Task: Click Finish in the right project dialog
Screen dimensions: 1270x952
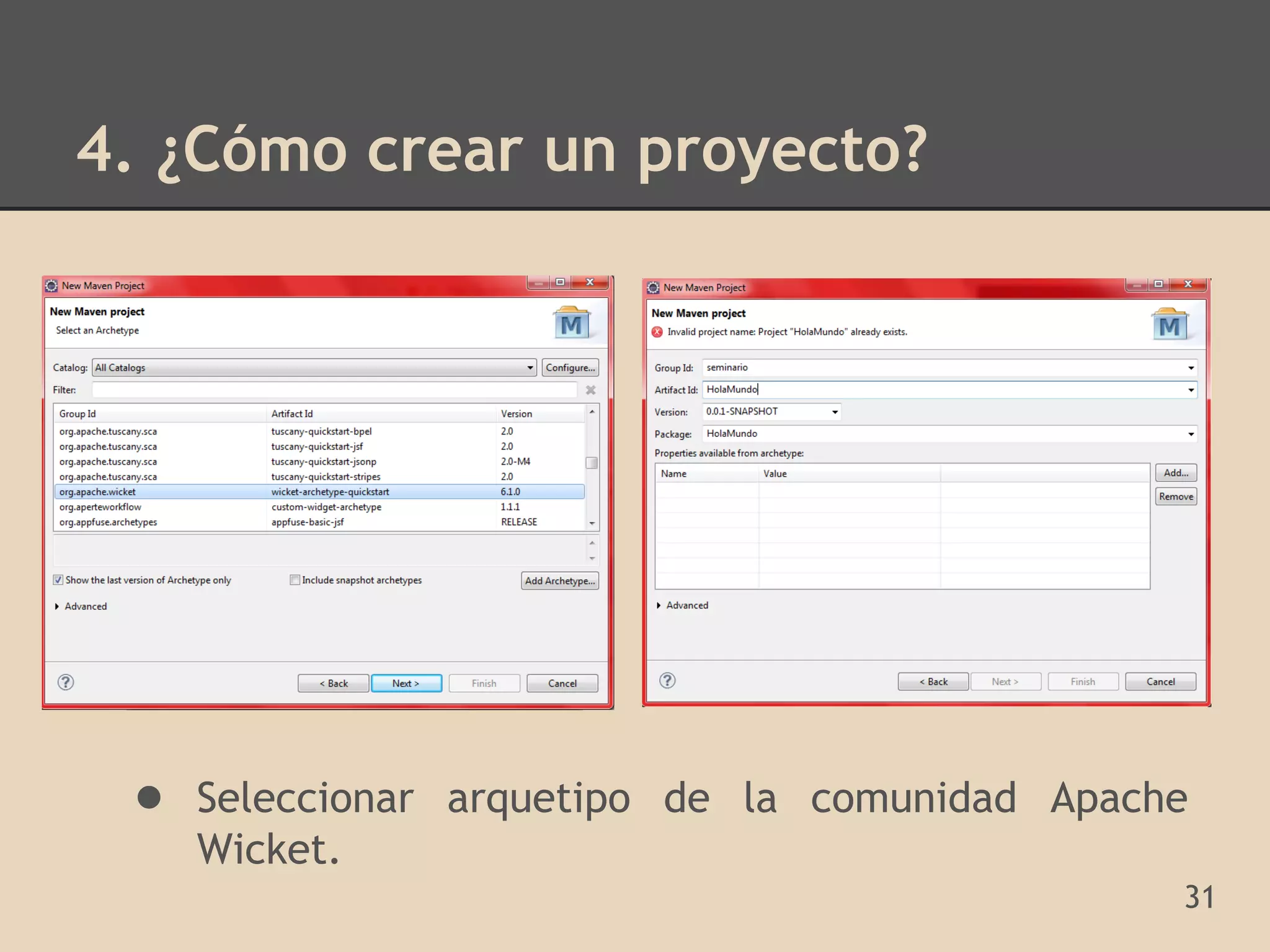Action: pyautogui.click(x=1083, y=682)
